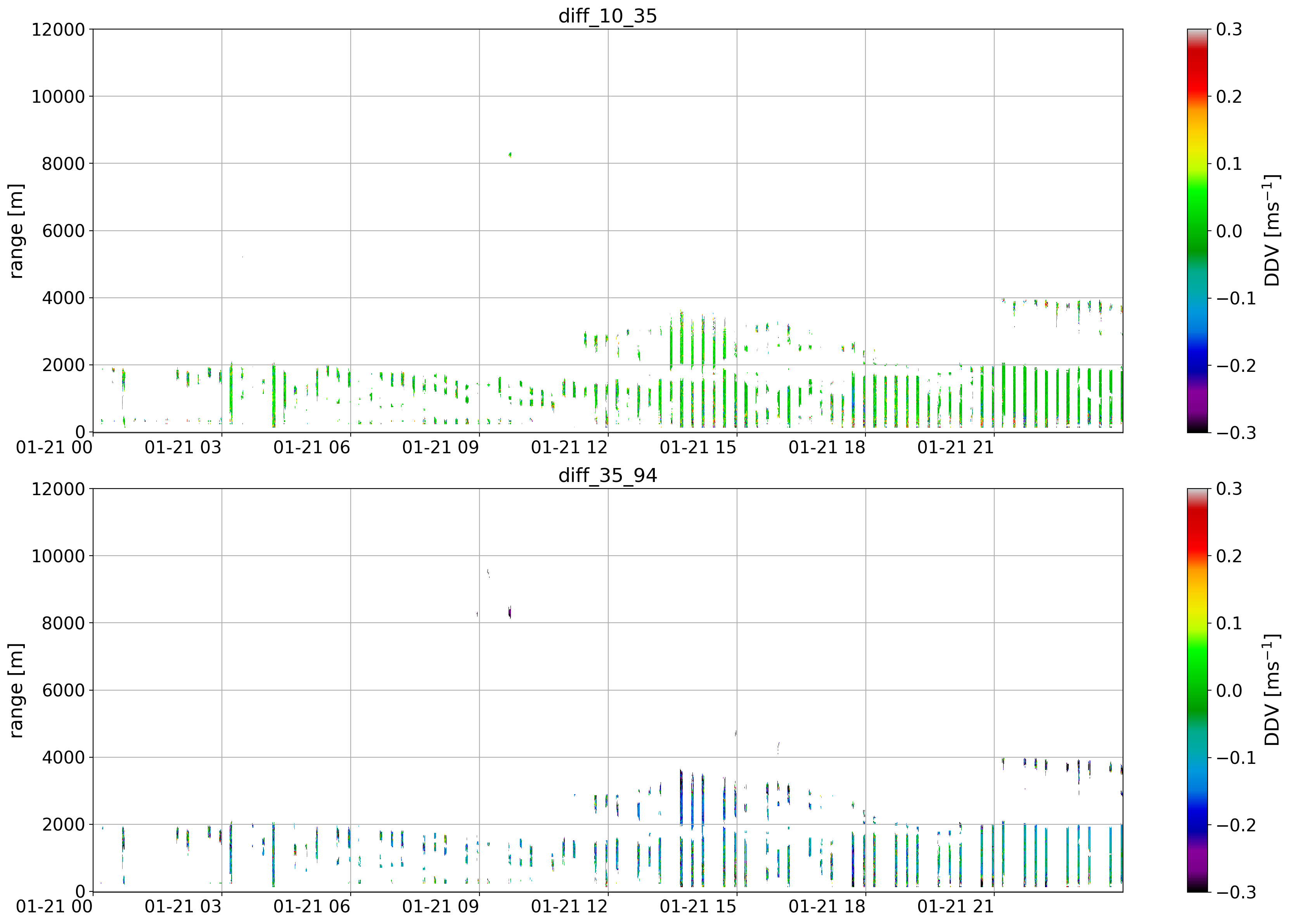1291x924 pixels.
Task: Click the diff_35_94 colorbar gradient
Action: click(x=1197, y=690)
